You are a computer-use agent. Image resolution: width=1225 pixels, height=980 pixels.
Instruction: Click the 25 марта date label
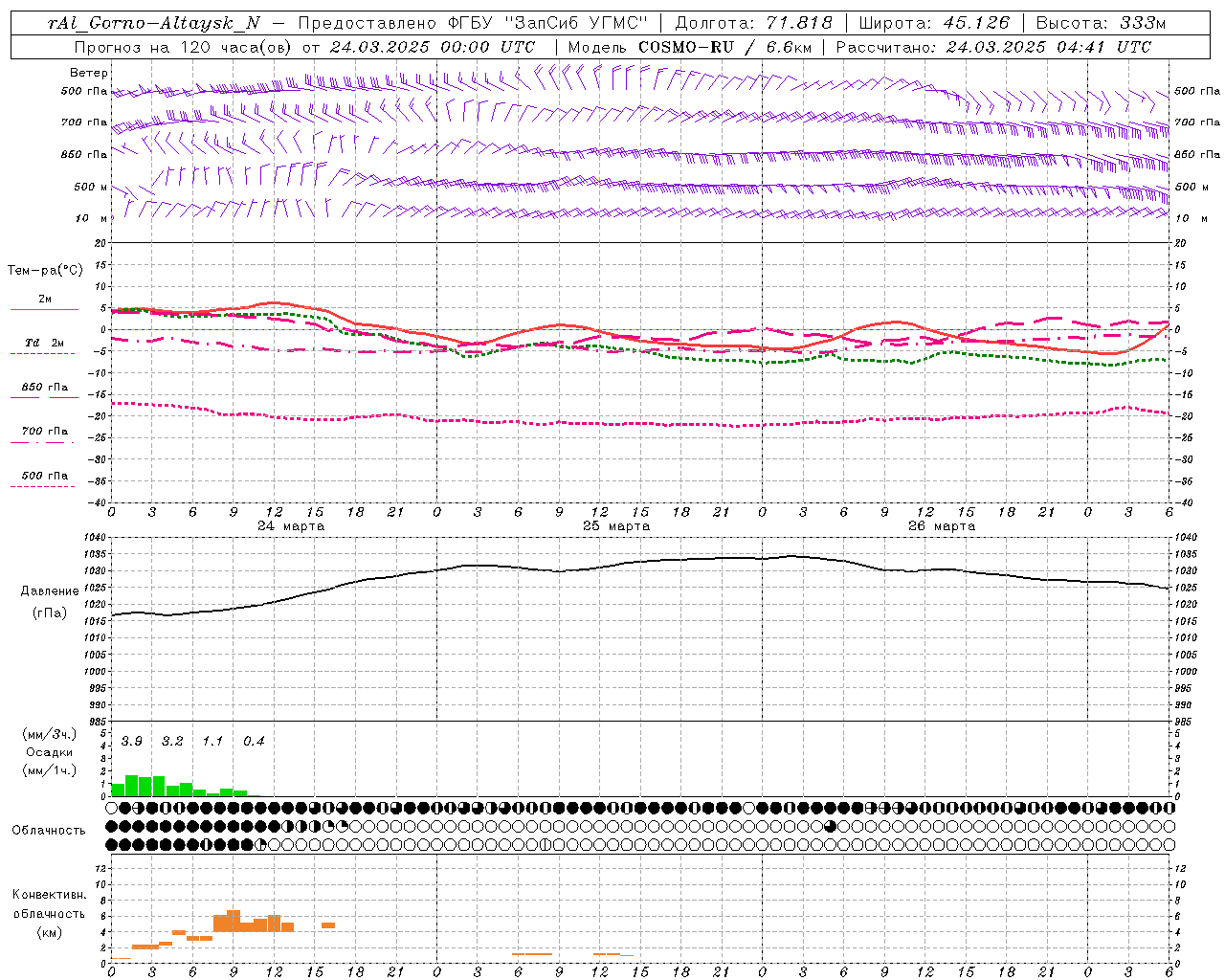point(616,526)
